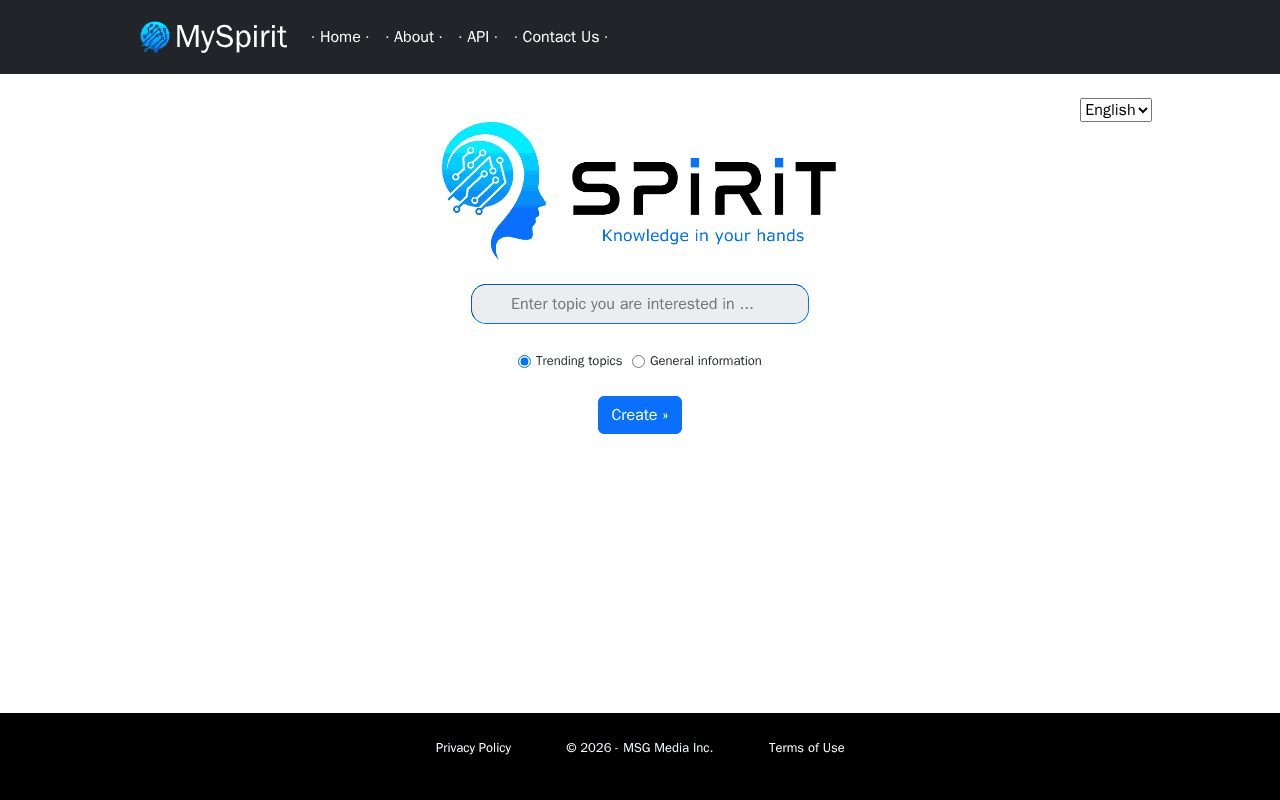The width and height of the screenshot is (1280, 800).
Task: Open the Privacy Policy link
Action: (473, 748)
